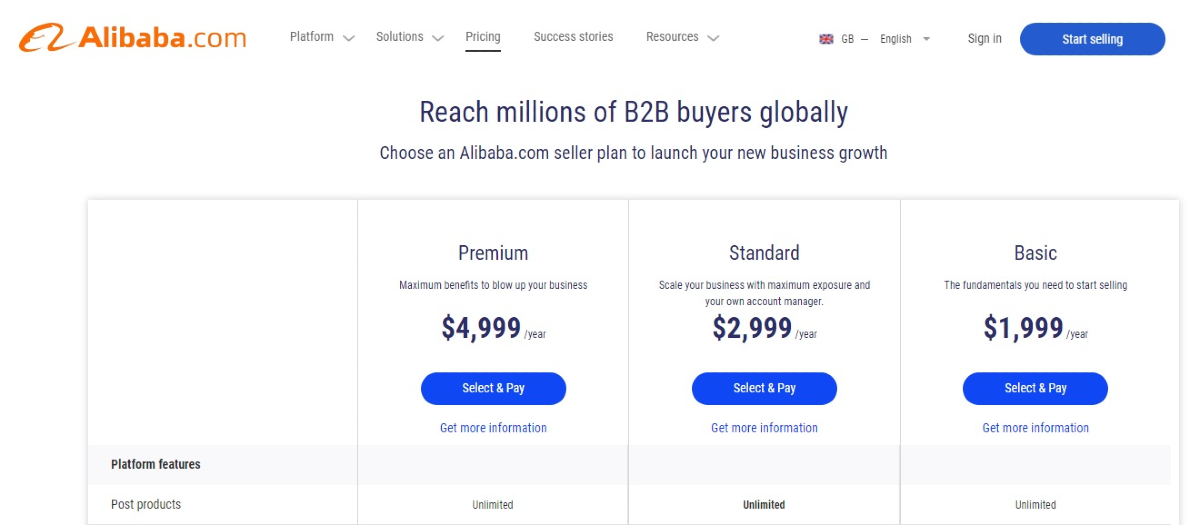Click the Alibaba.com logo
Viewport: 1200px width, 525px height.
pos(132,38)
